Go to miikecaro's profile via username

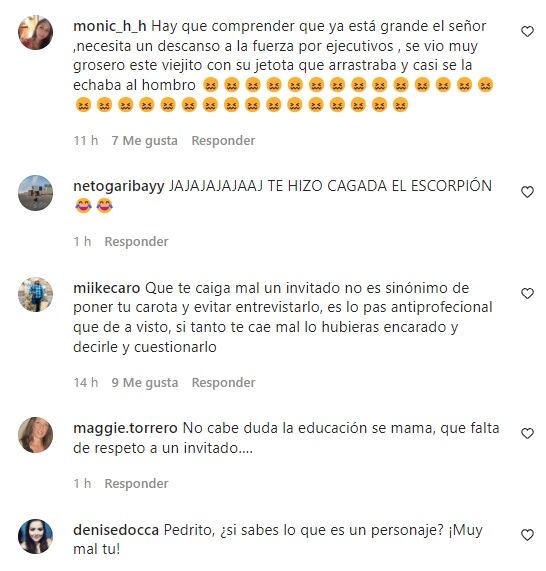coord(107,288)
